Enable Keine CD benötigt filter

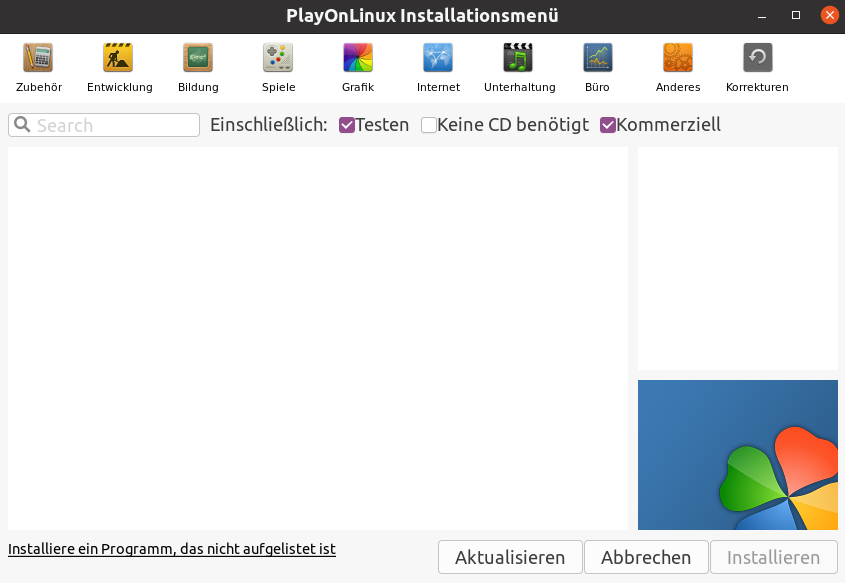429,125
